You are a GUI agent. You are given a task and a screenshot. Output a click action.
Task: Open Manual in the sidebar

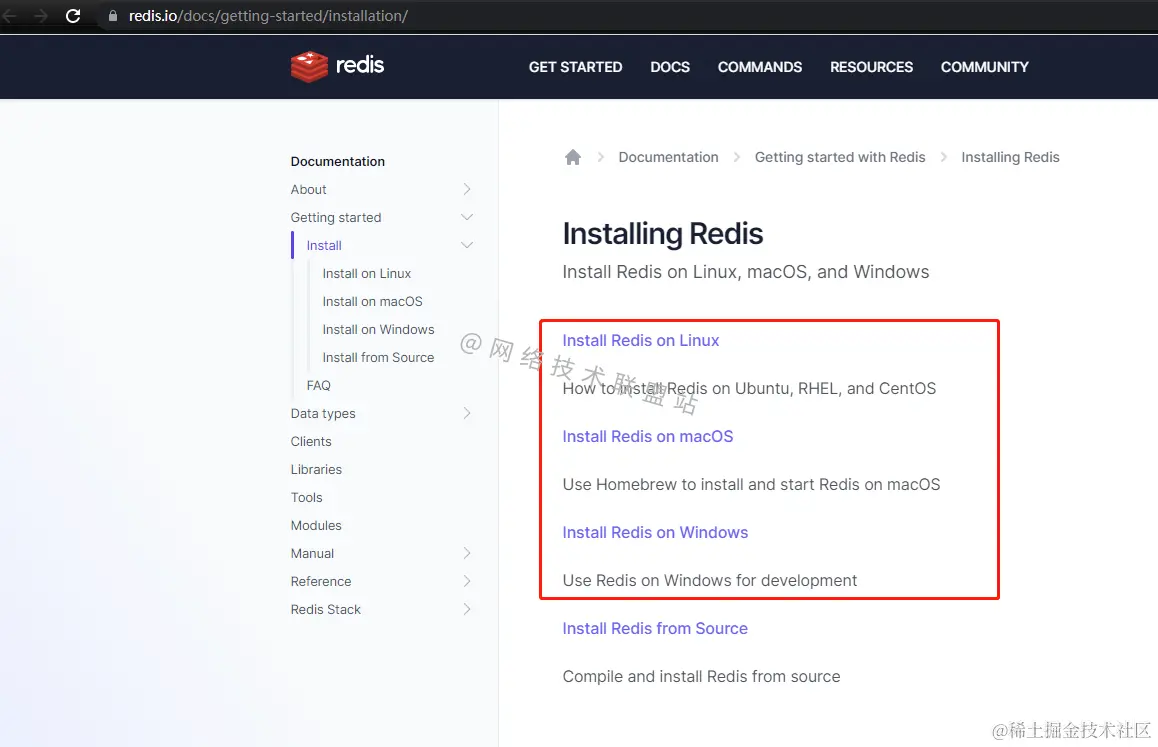pos(312,553)
